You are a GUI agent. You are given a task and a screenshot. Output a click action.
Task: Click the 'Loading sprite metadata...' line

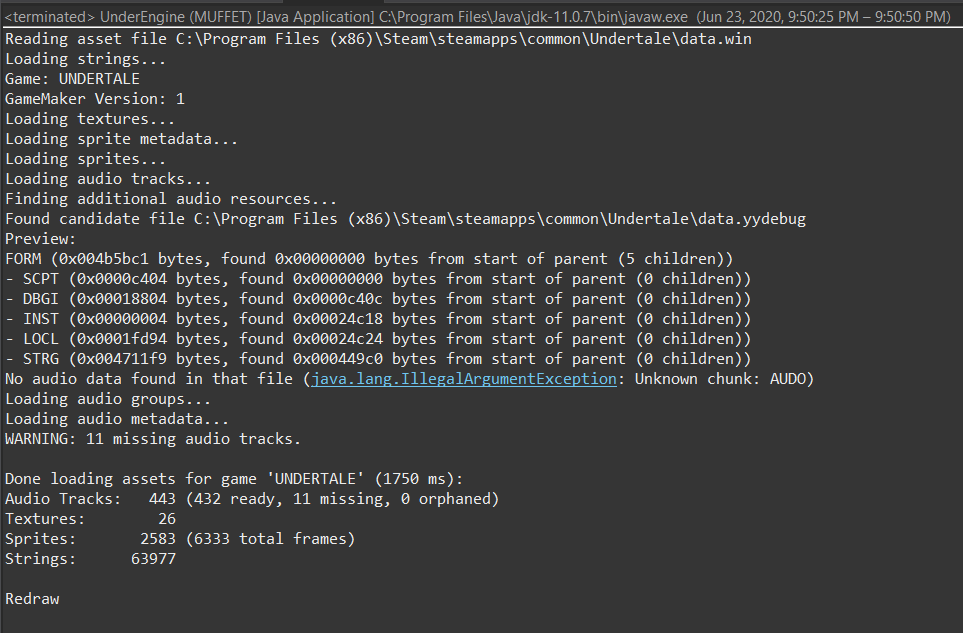[x=122, y=139]
